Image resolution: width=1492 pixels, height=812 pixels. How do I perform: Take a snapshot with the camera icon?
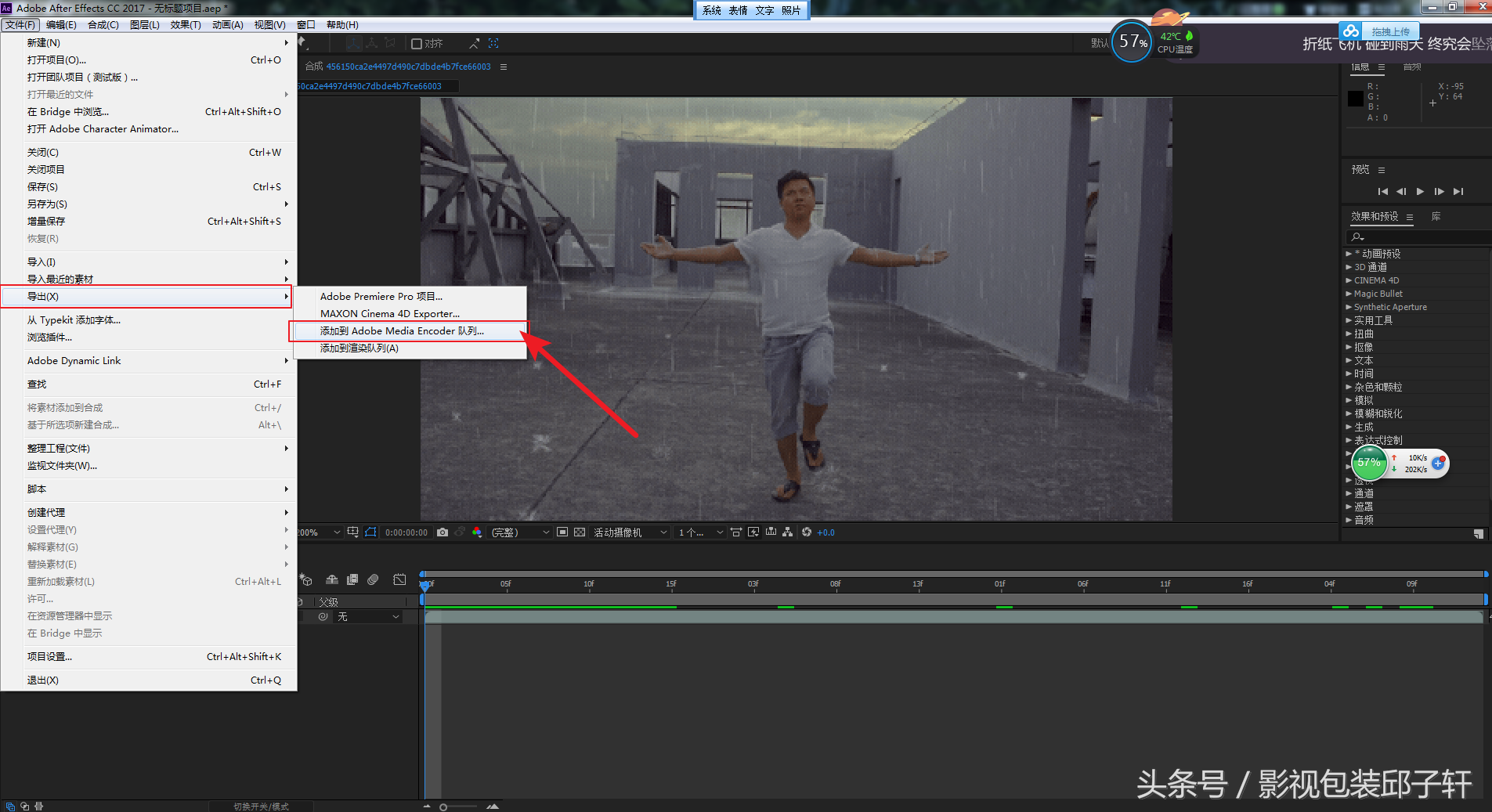point(443,532)
